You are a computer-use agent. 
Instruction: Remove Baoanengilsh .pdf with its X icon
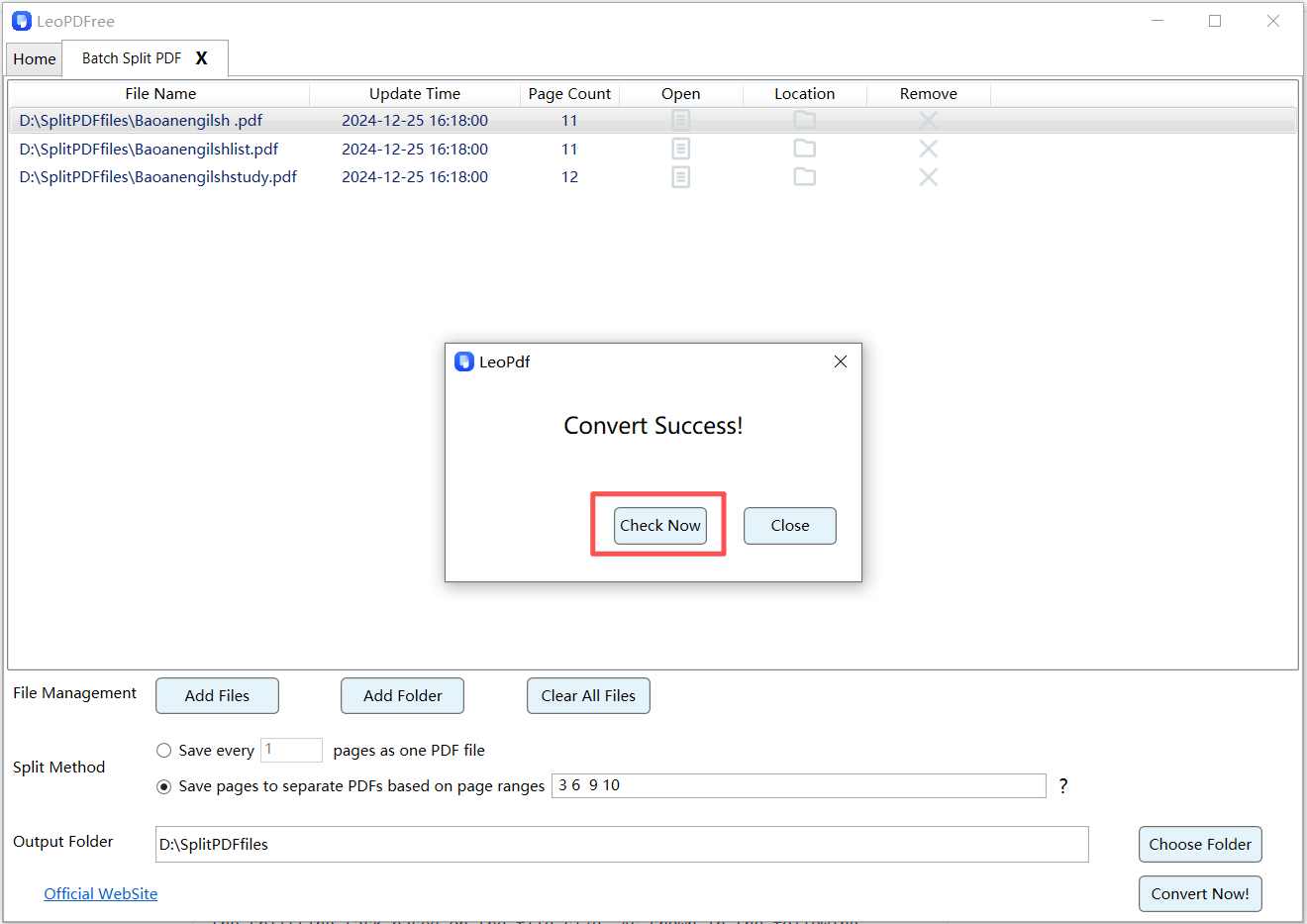coord(928,119)
